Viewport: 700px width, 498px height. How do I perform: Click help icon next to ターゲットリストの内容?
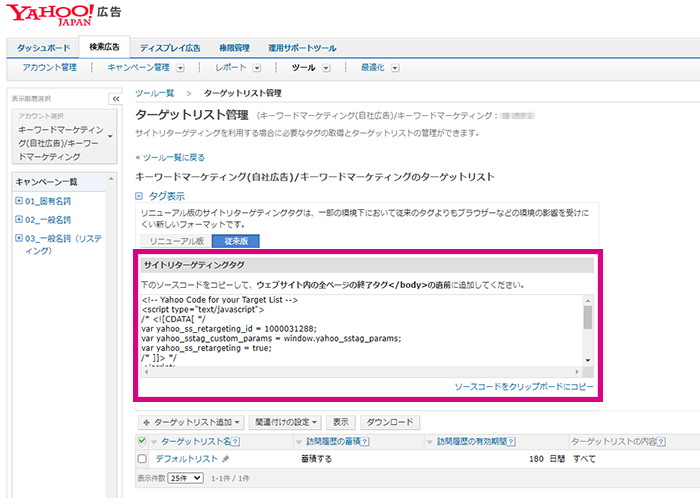pyautogui.click(x=661, y=442)
